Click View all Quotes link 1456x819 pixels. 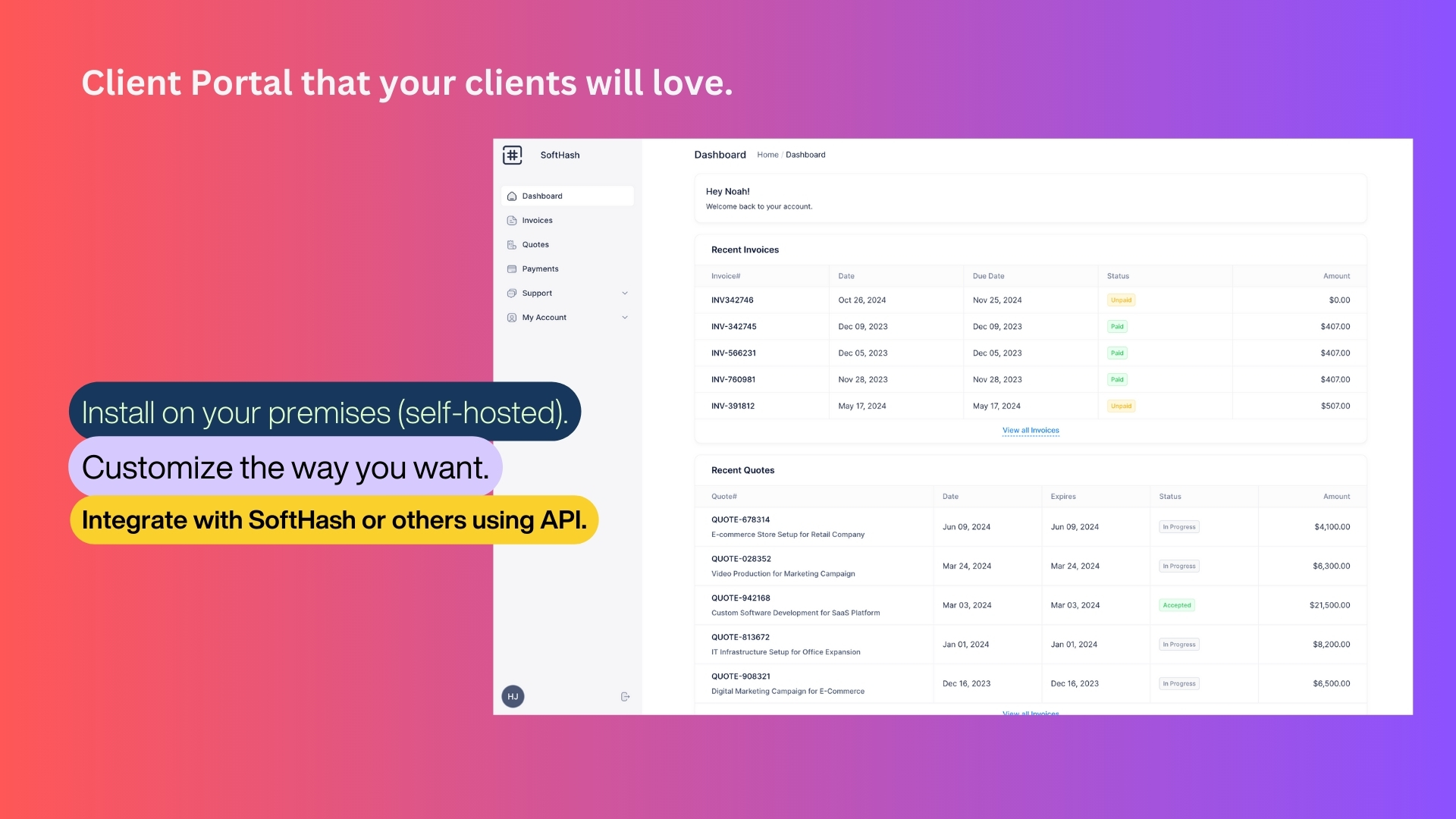[1030, 712]
